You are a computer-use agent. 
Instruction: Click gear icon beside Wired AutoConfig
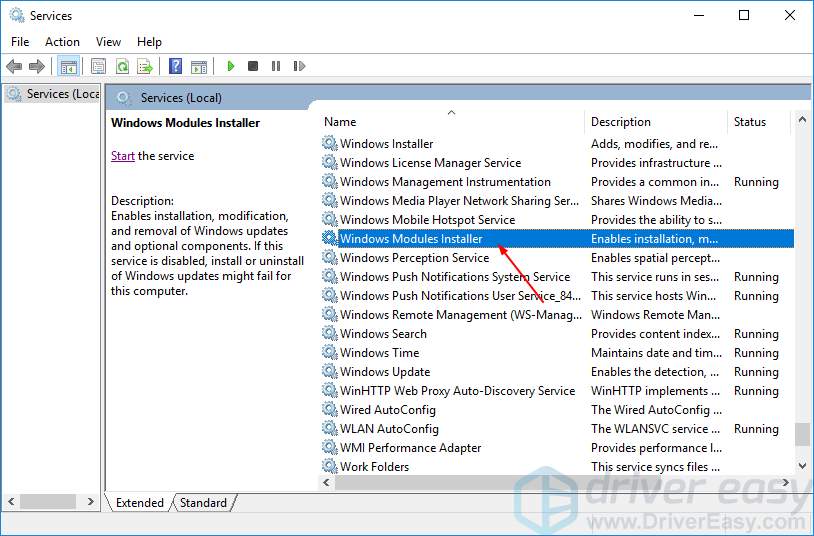(x=330, y=410)
